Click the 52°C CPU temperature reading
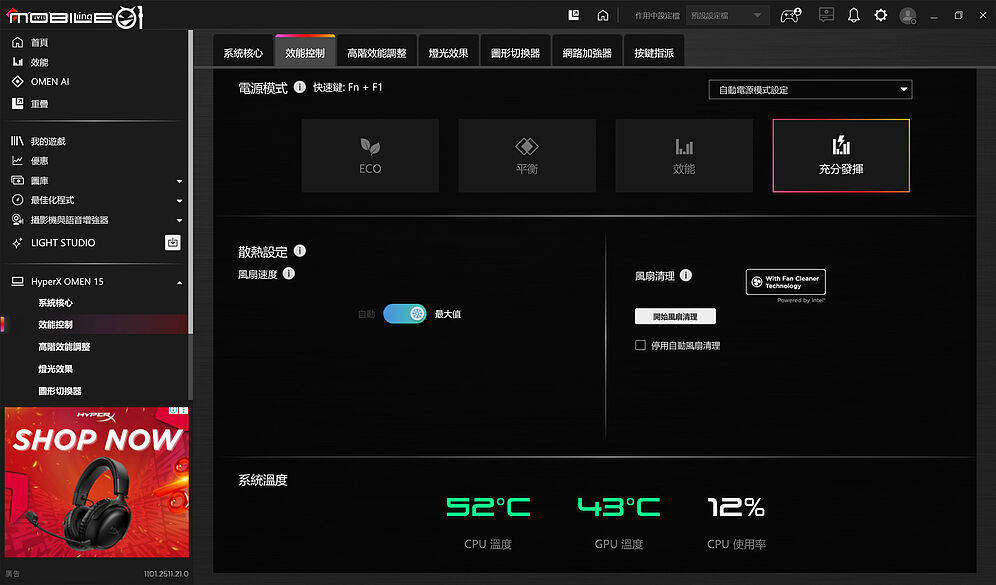996x585 pixels. 488,507
